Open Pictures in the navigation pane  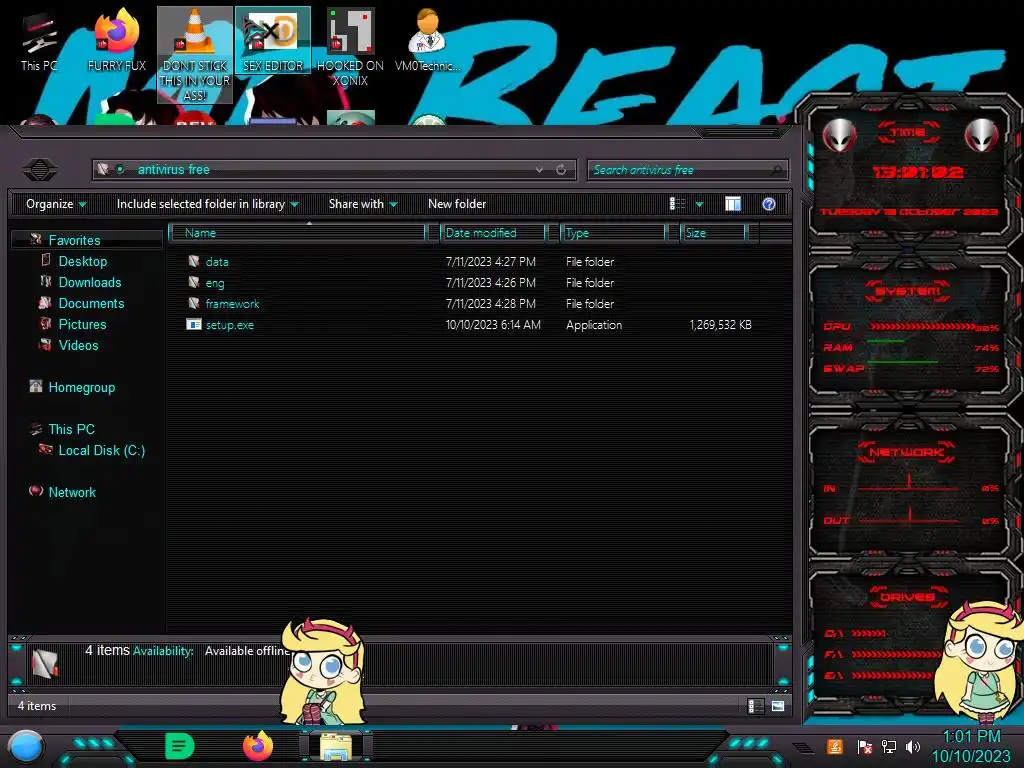(82, 324)
